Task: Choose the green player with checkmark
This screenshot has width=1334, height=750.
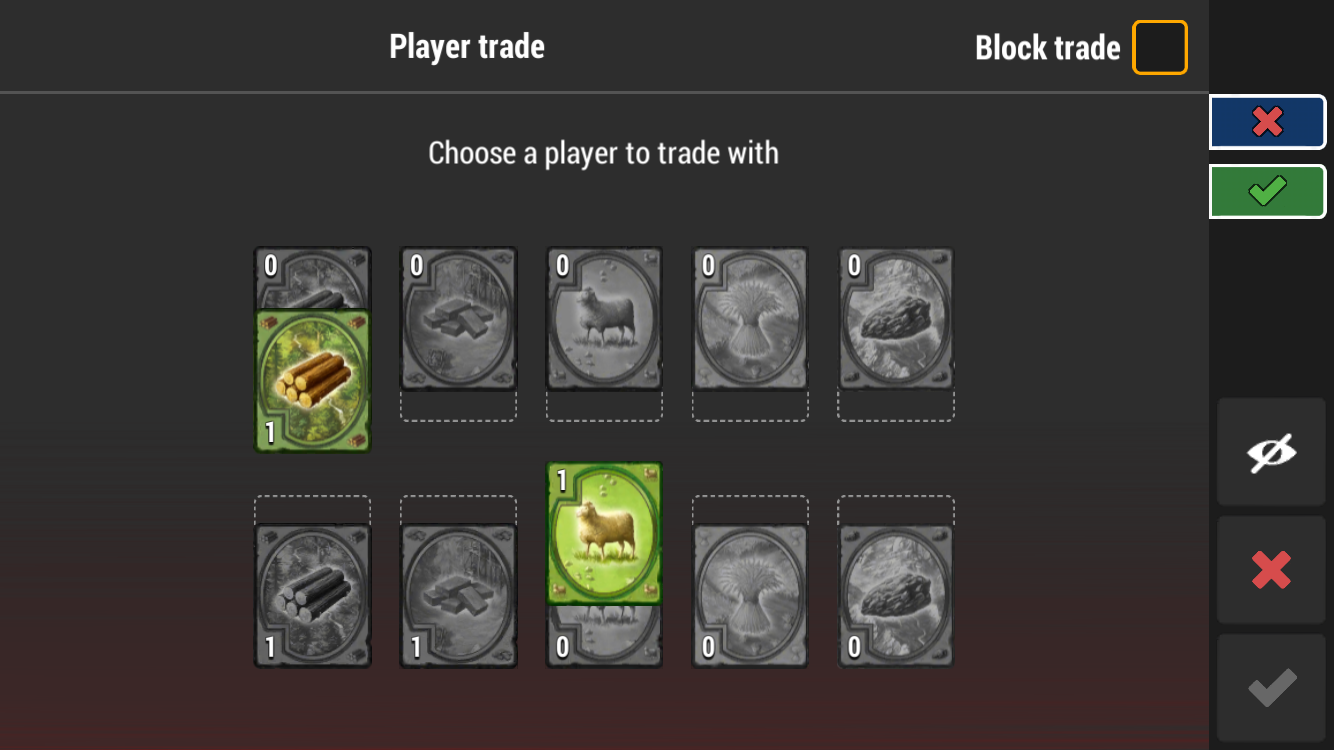Action: (x=1267, y=191)
